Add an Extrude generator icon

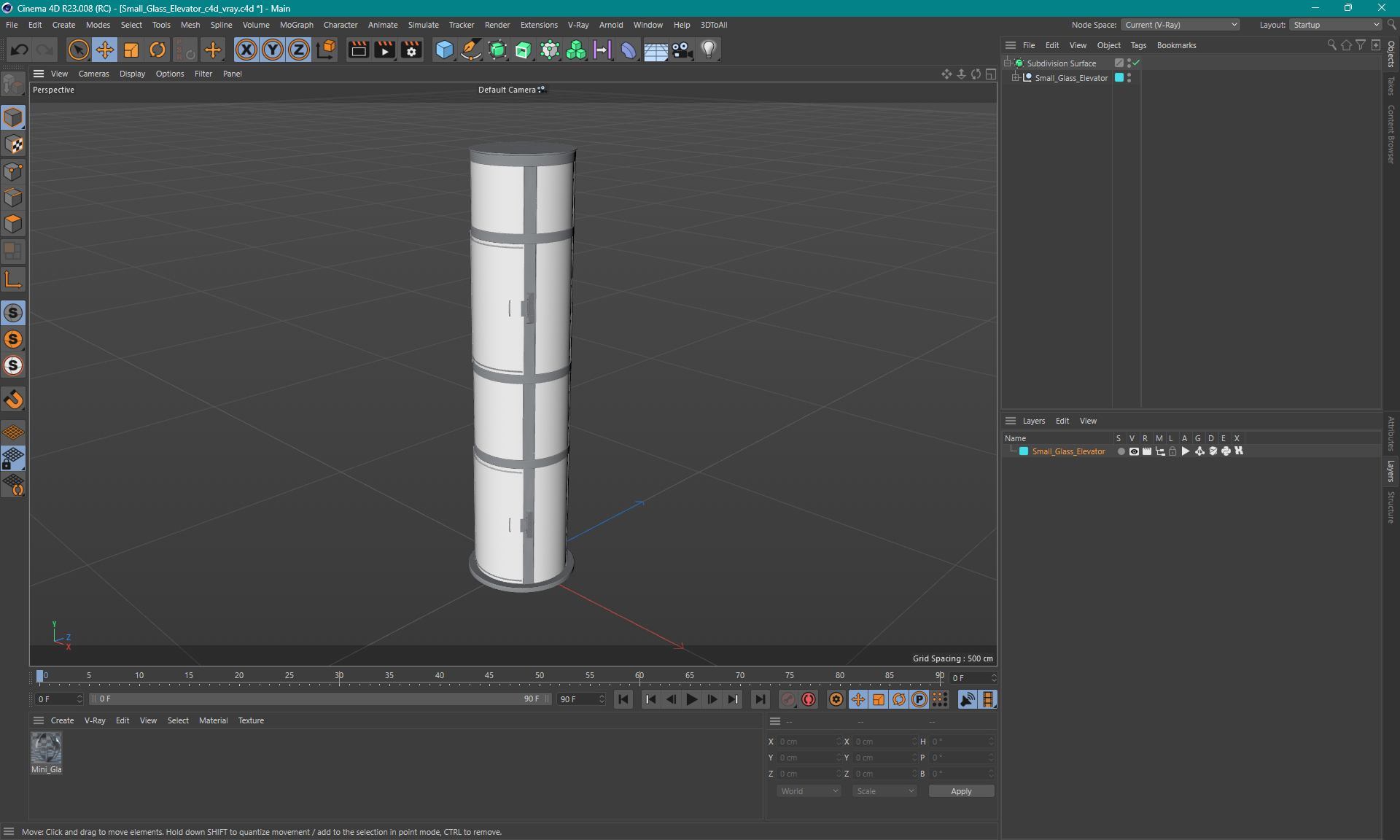(x=524, y=50)
